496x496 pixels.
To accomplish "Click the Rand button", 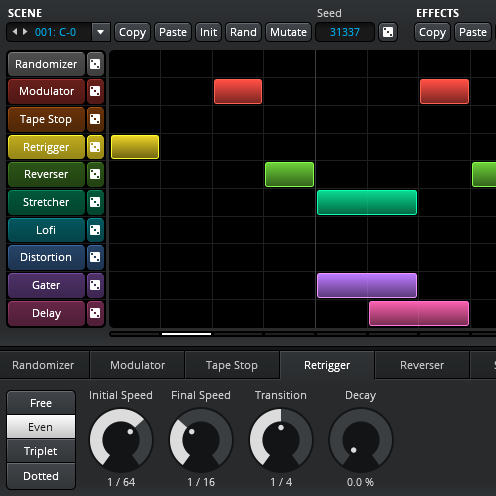I will pos(243,32).
